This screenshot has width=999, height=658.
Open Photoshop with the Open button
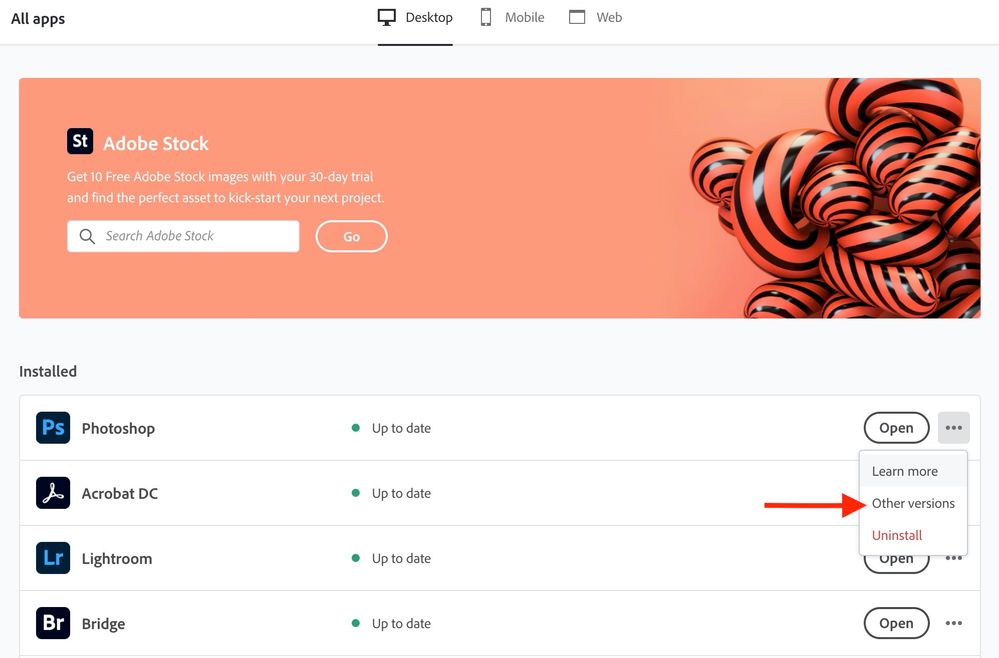point(896,428)
